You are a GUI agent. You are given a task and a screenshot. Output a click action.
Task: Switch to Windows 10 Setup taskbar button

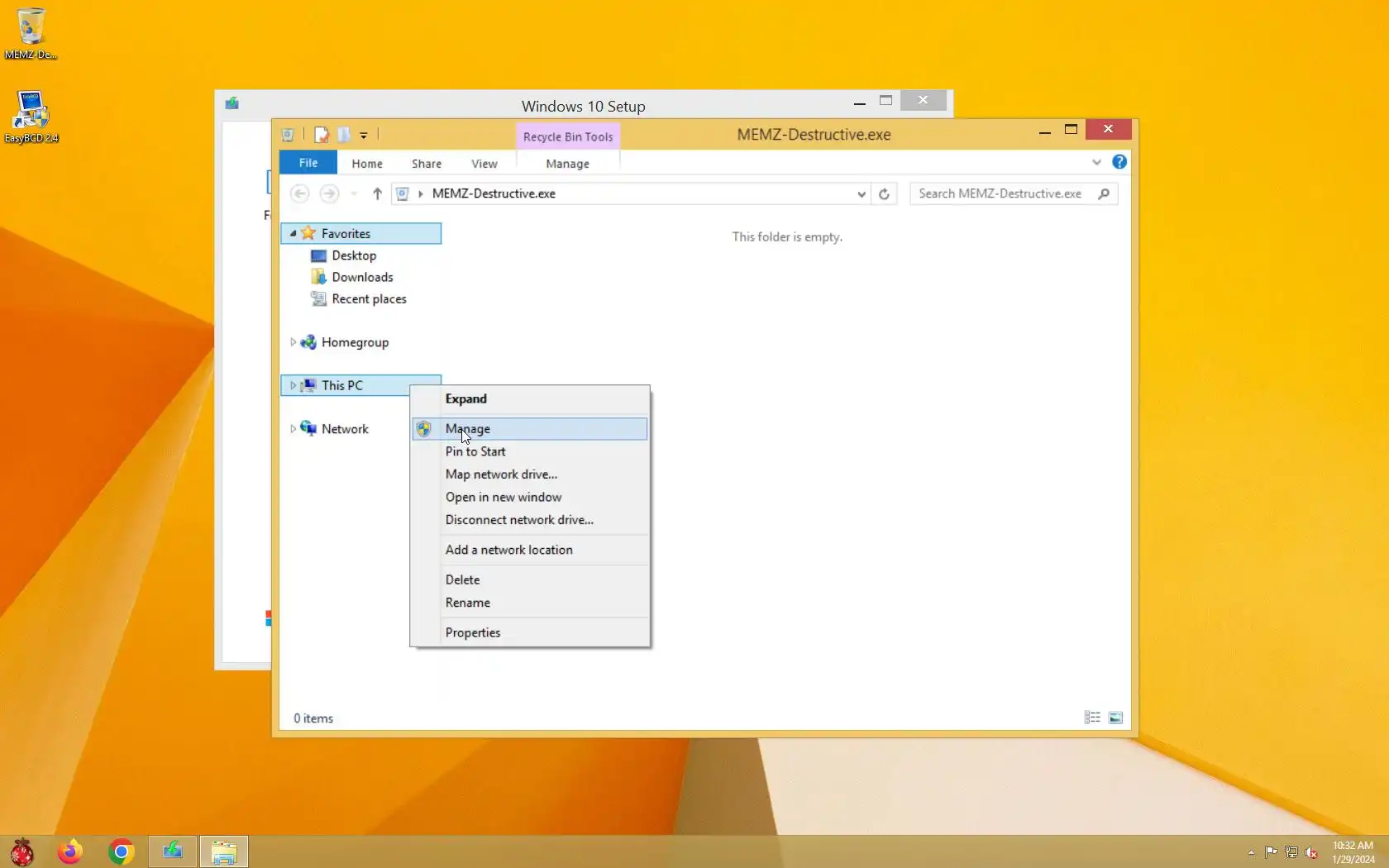tap(173, 851)
